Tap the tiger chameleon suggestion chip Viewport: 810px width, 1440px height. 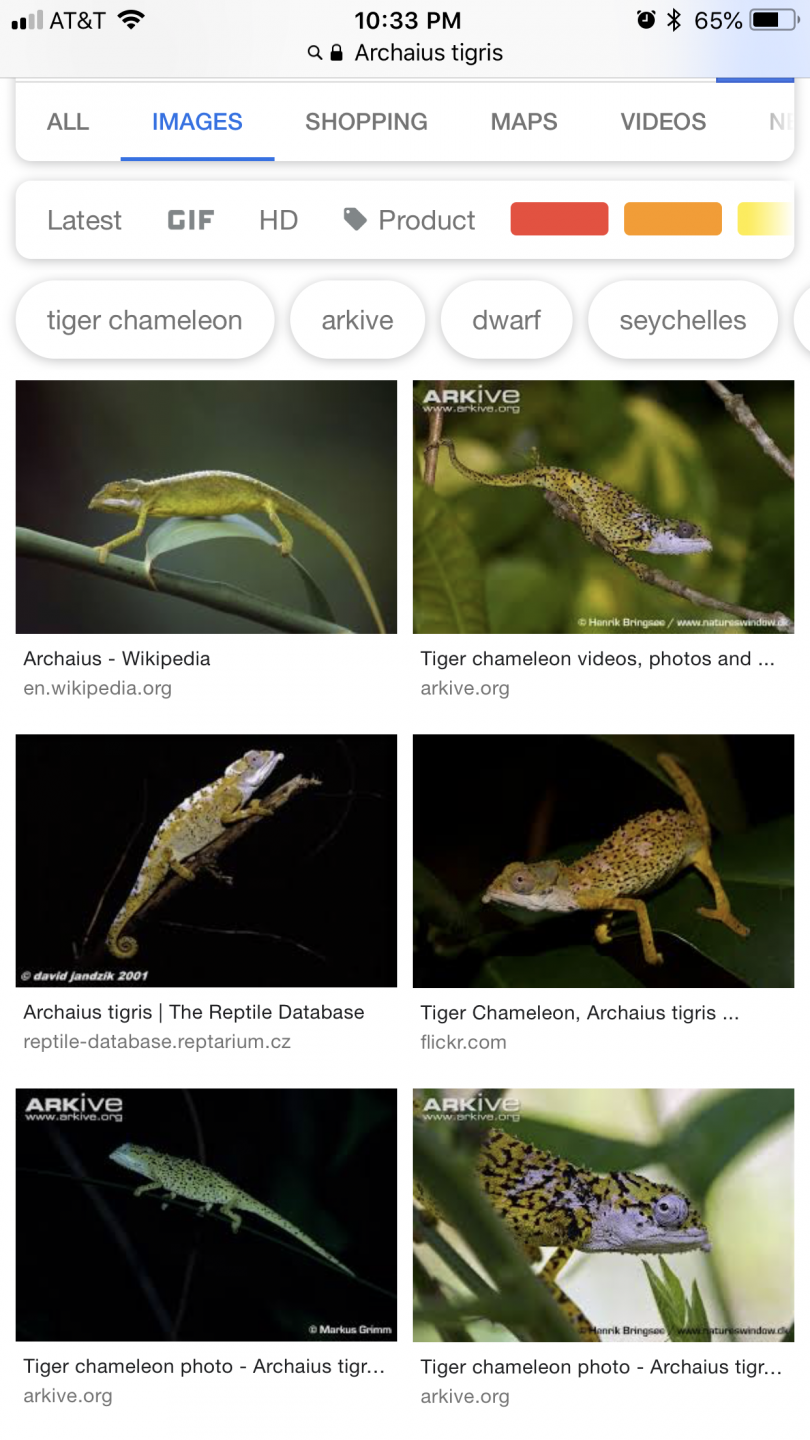[x=145, y=320]
